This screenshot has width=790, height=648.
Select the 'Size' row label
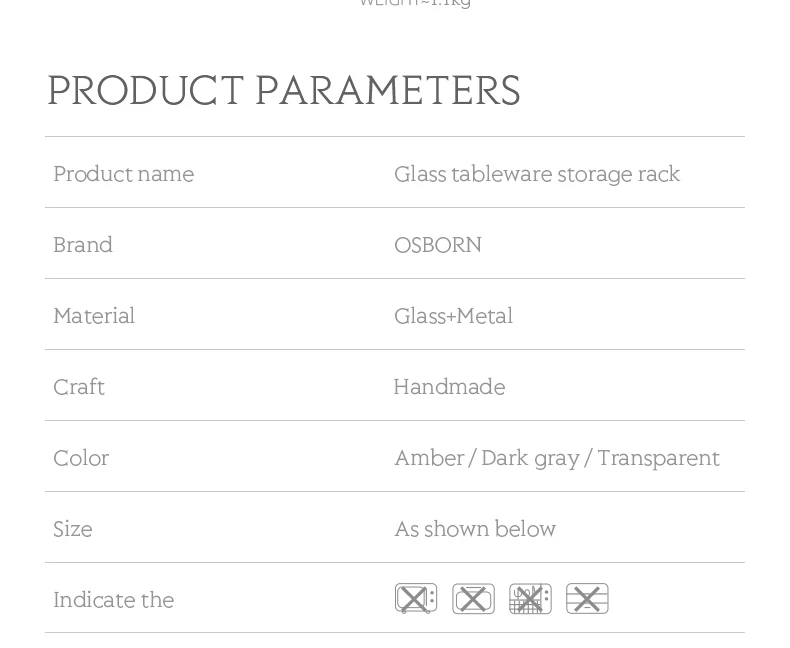(x=73, y=529)
